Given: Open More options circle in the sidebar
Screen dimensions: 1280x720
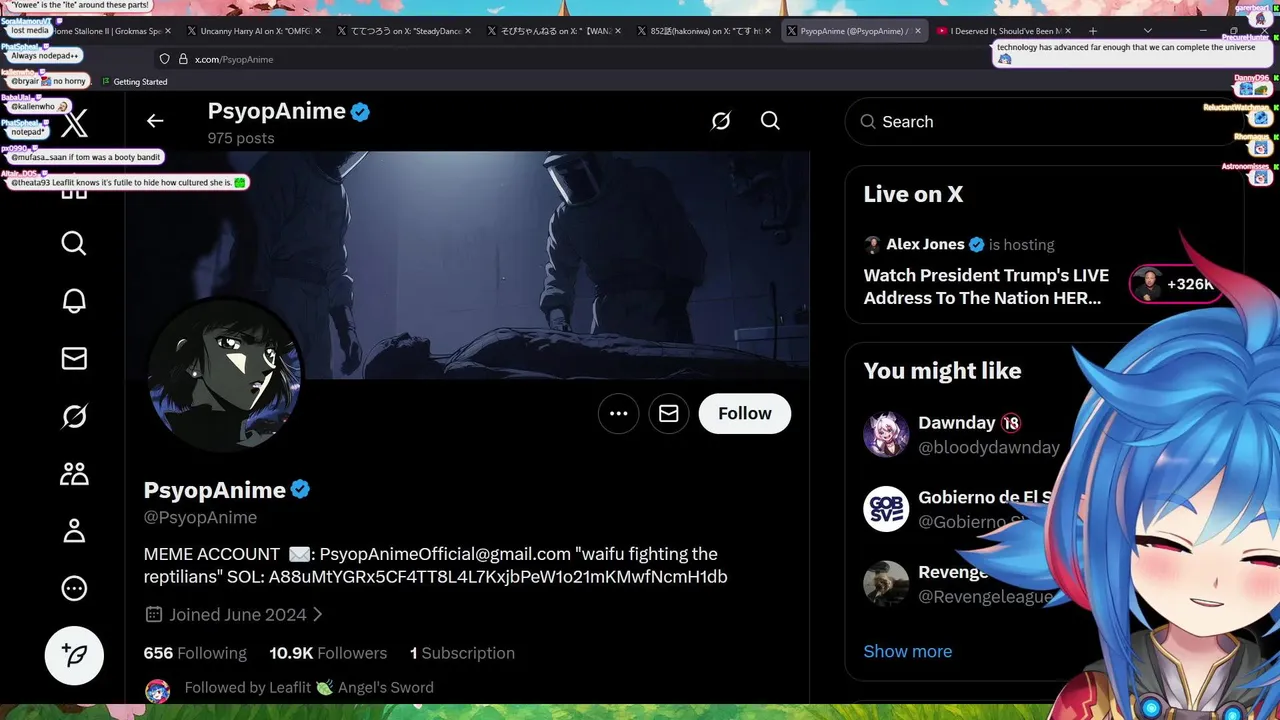Looking at the screenshot, I should (x=74, y=588).
